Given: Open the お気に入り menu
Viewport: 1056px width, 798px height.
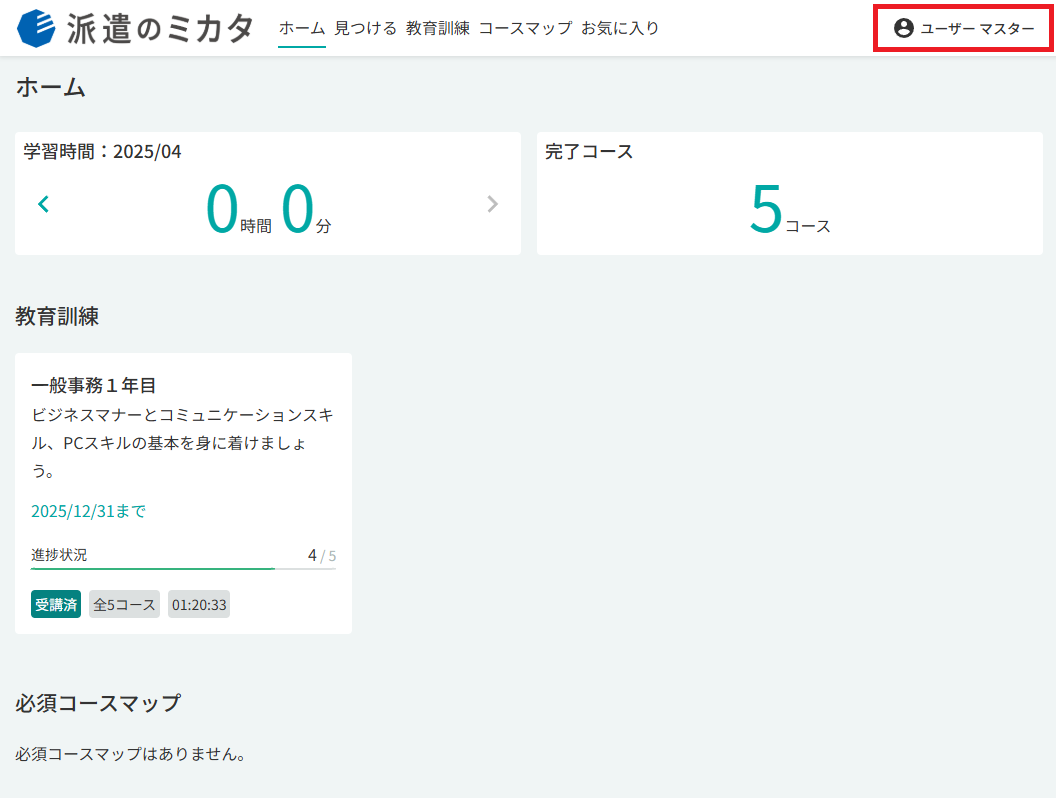Looking at the screenshot, I should 620,28.
